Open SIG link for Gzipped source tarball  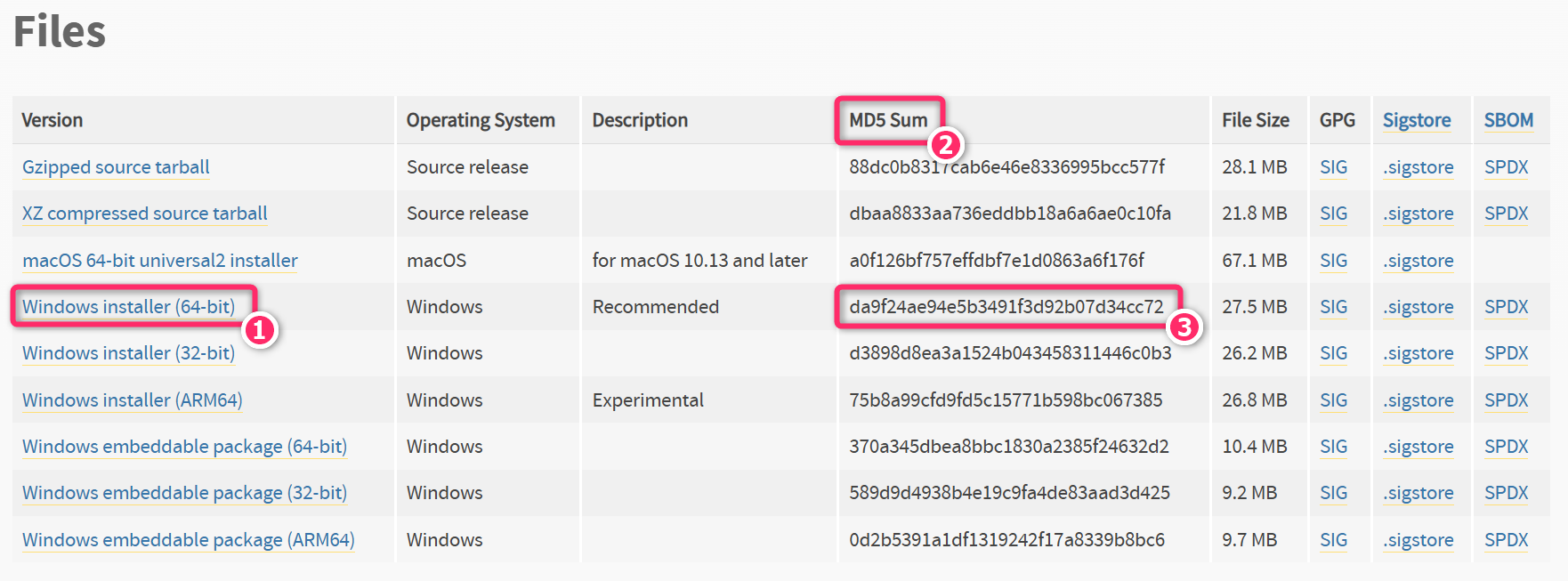coord(1333,167)
